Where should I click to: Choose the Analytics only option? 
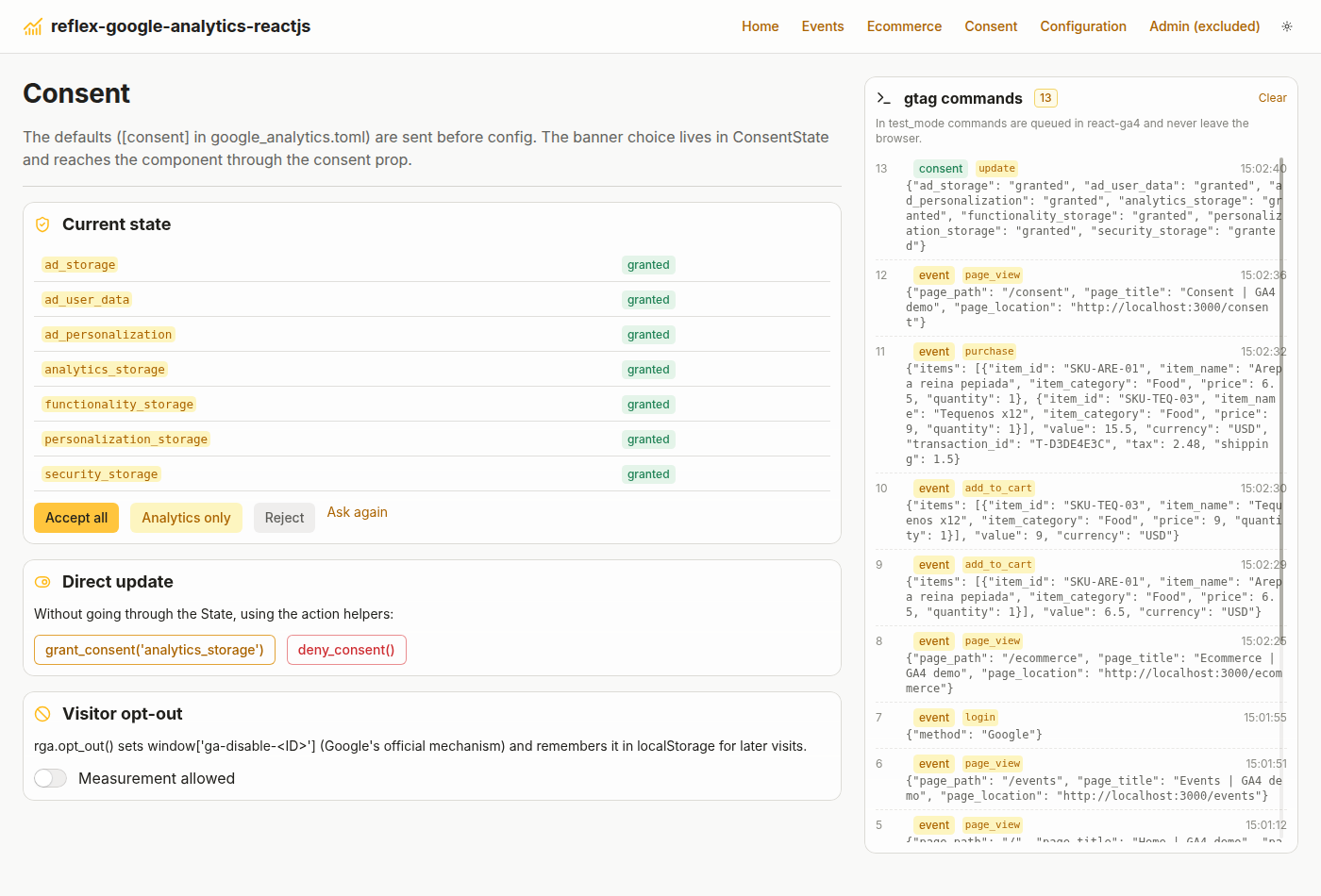click(186, 518)
